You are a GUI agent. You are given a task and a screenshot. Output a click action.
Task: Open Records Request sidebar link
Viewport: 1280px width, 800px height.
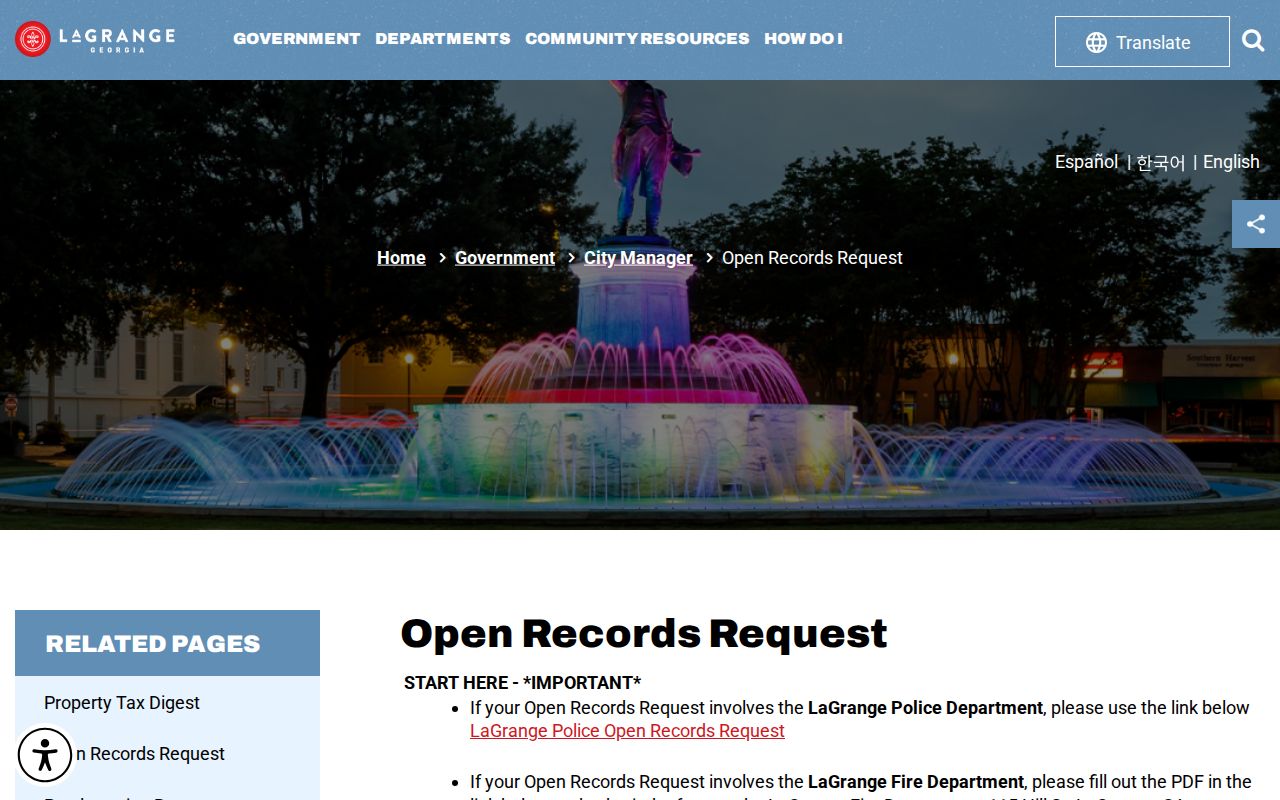point(134,754)
